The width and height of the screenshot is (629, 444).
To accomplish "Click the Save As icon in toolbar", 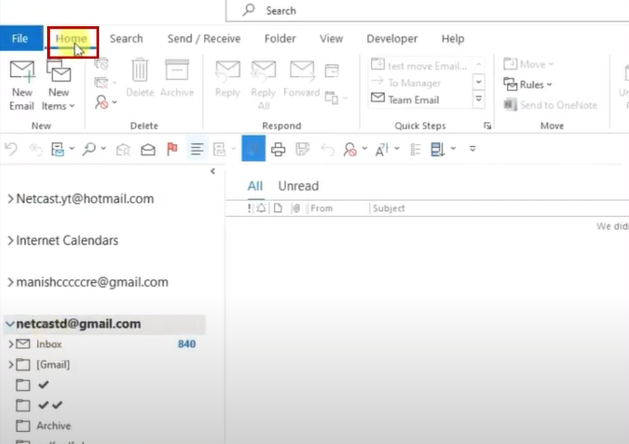I will click(302, 149).
